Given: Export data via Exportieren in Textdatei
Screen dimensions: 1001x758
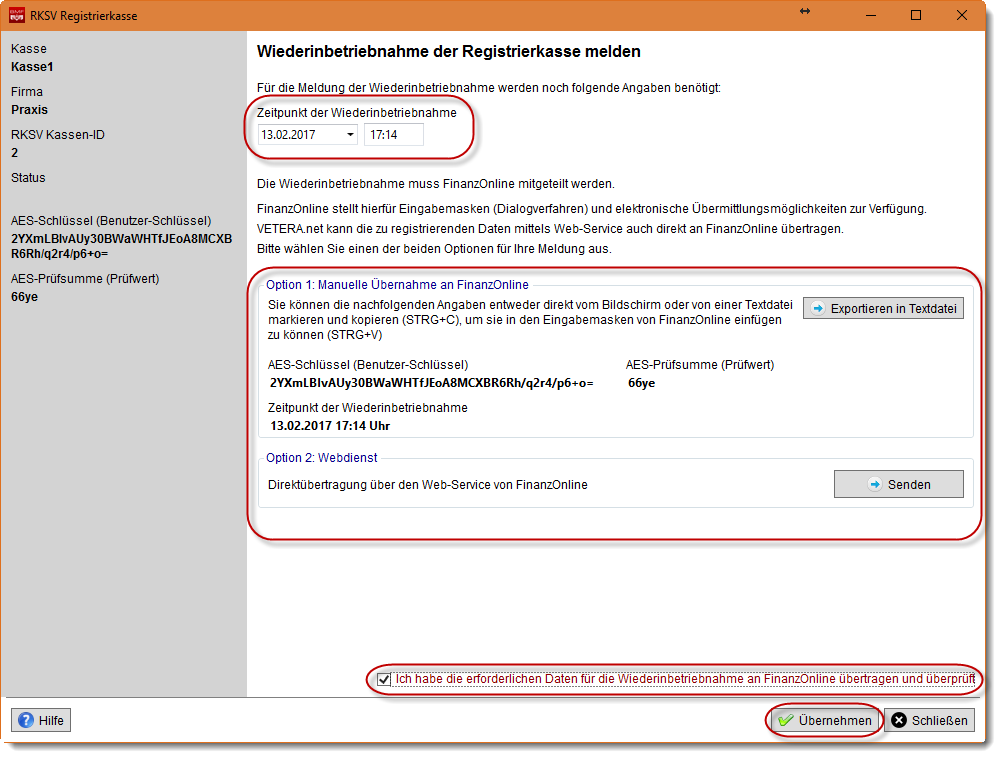Looking at the screenshot, I should point(883,309).
